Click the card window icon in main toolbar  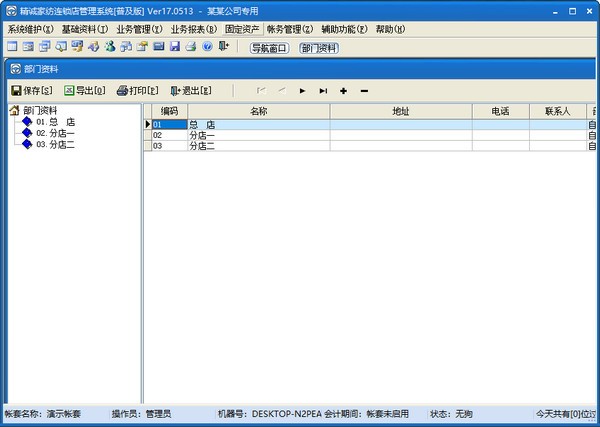[28, 47]
